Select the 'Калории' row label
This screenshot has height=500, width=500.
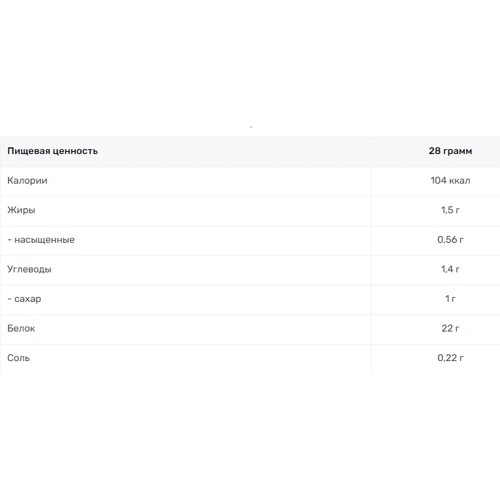pyautogui.click(x=27, y=181)
